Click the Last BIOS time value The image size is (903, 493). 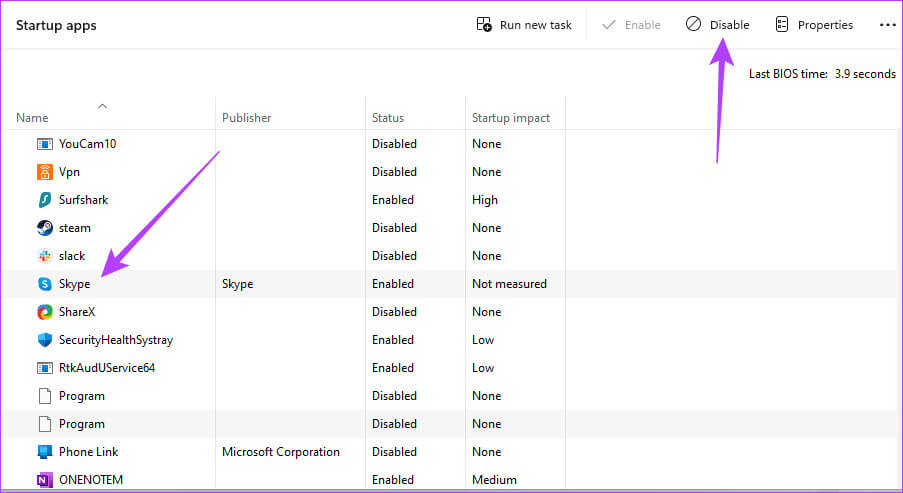point(866,74)
